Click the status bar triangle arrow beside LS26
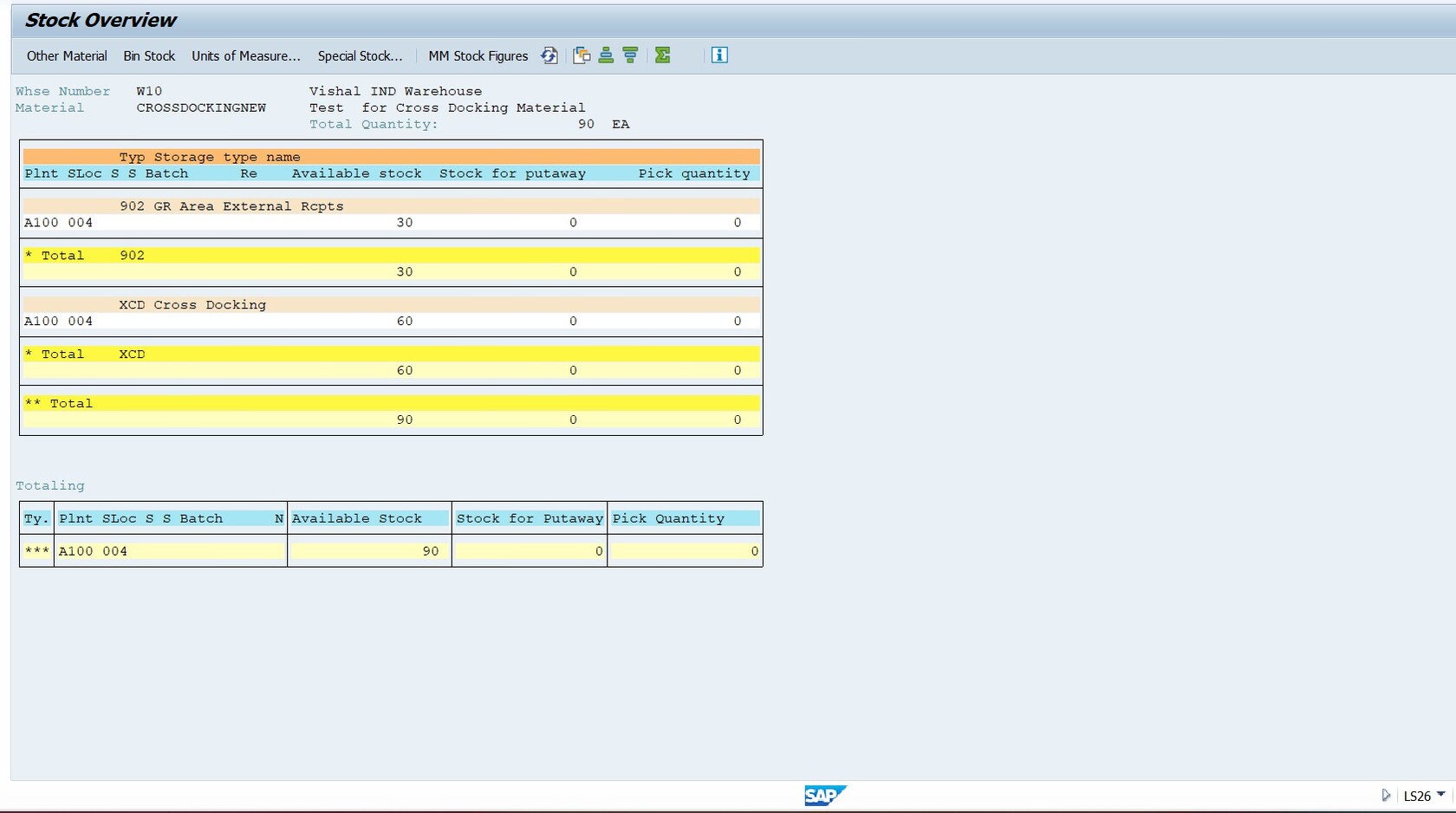The image size is (1456, 813). (x=1386, y=795)
